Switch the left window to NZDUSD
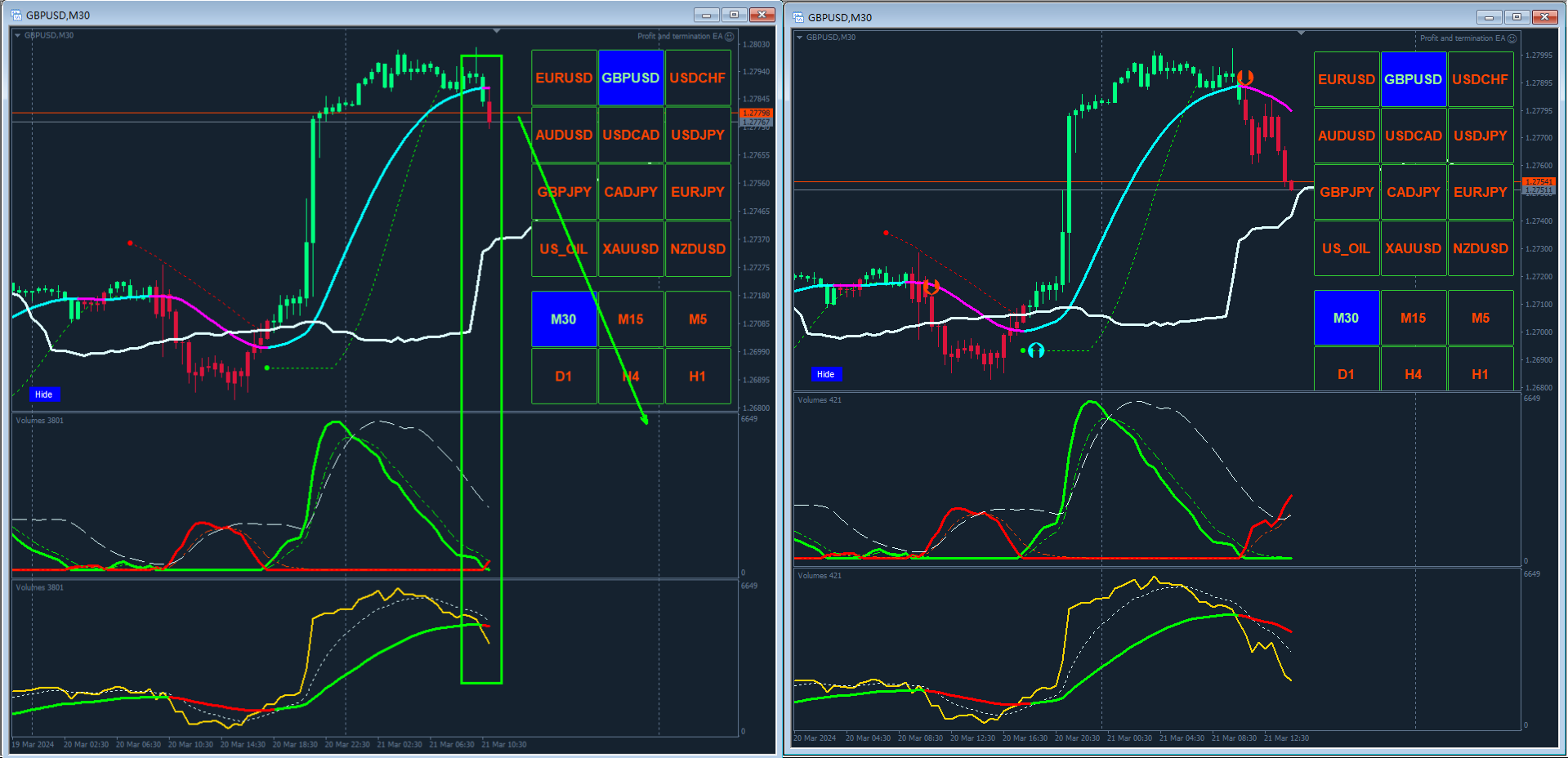 698,248
